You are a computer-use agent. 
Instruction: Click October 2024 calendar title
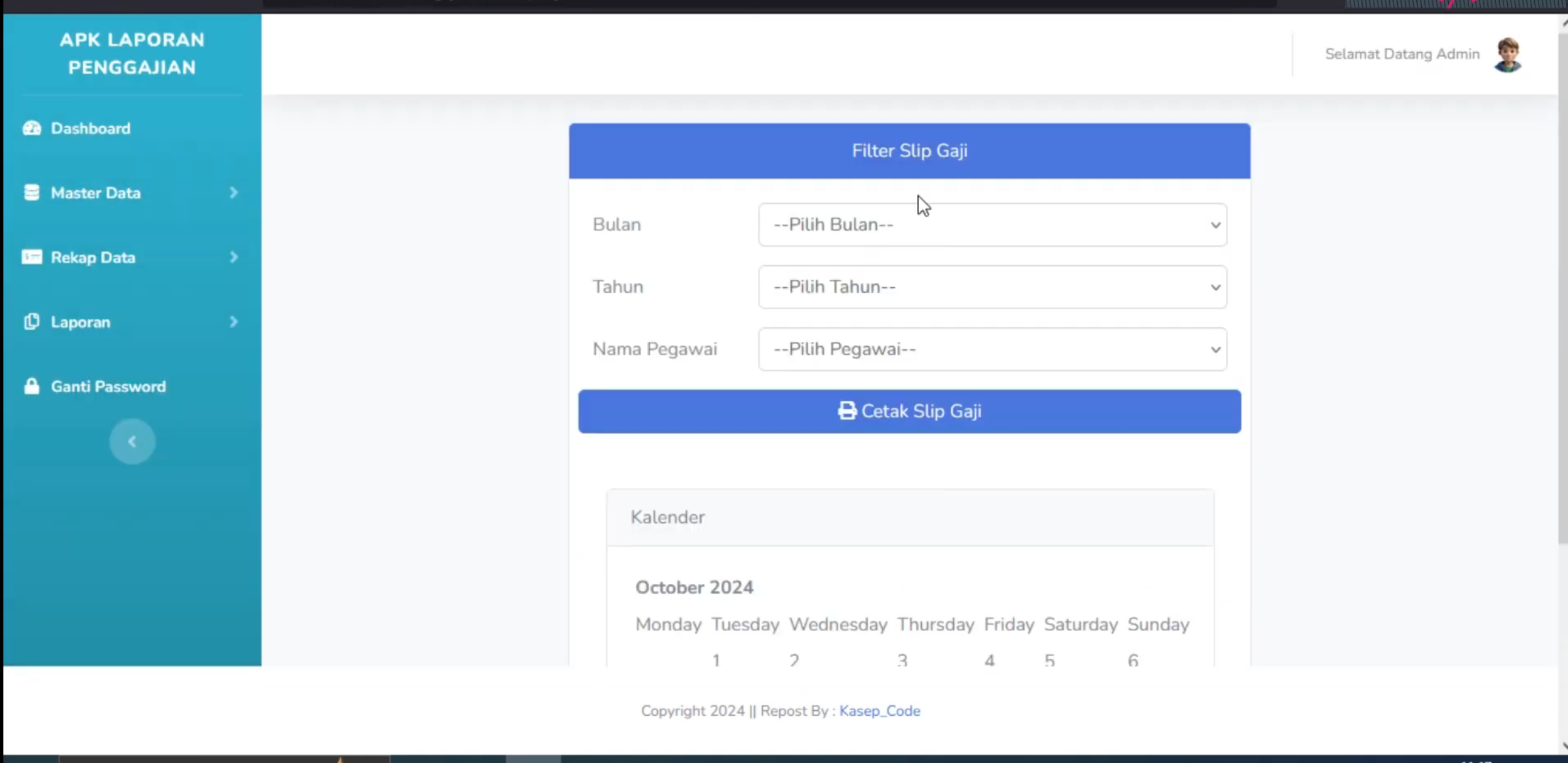tap(694, 587)
